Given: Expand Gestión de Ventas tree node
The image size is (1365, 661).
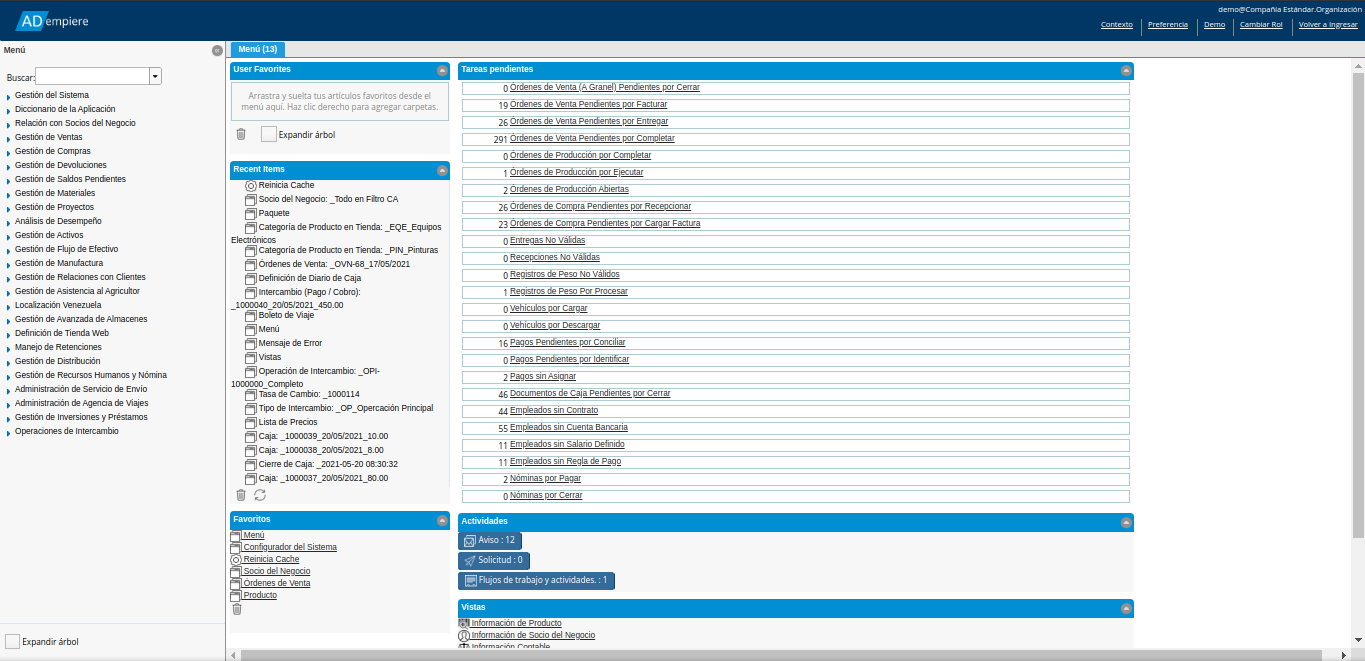Looking at the screenshot, I should pos(8,138).
